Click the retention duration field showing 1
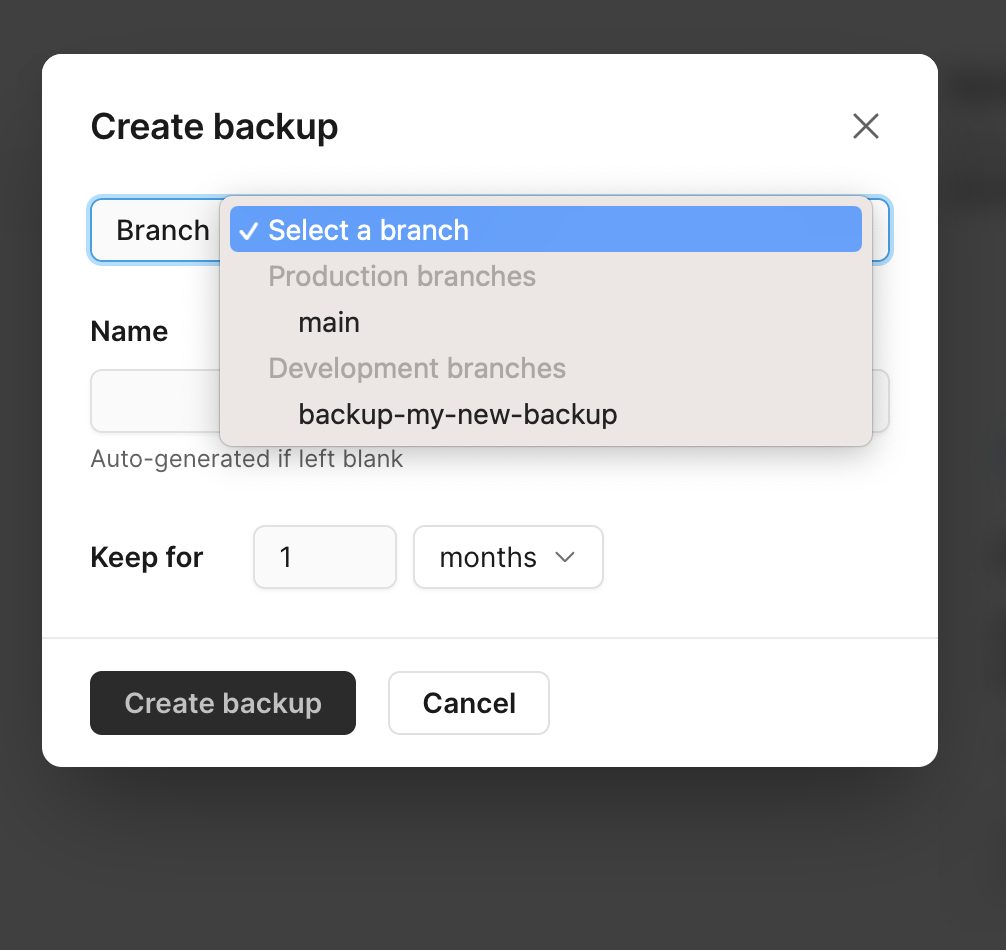The width and height of the screenshot is (1006, 950). tap(324, 557)
